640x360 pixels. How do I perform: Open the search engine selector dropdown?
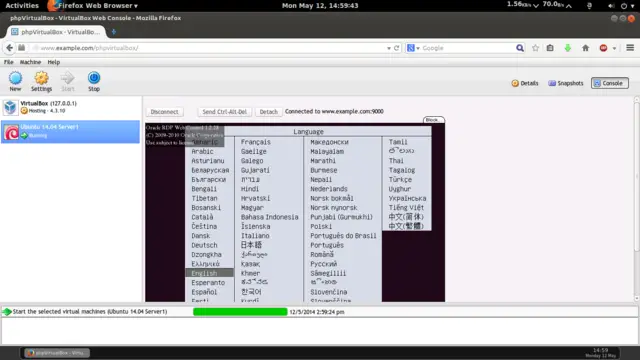413,48
